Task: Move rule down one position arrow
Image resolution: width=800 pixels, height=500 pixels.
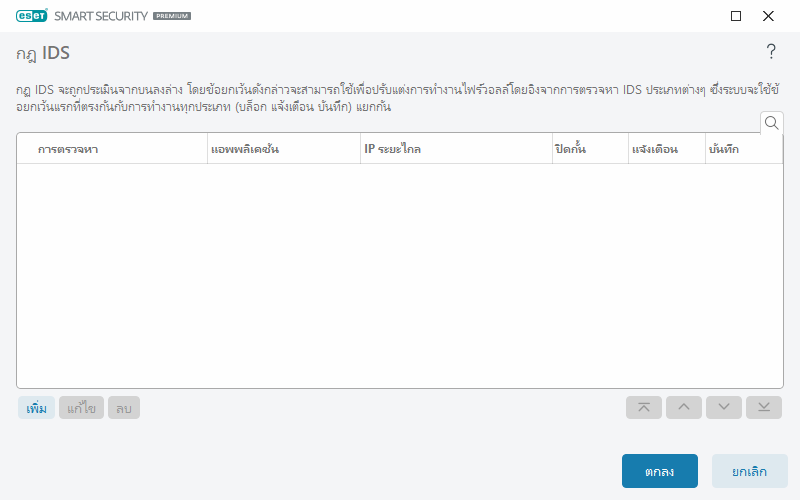Action: [723, 407]
